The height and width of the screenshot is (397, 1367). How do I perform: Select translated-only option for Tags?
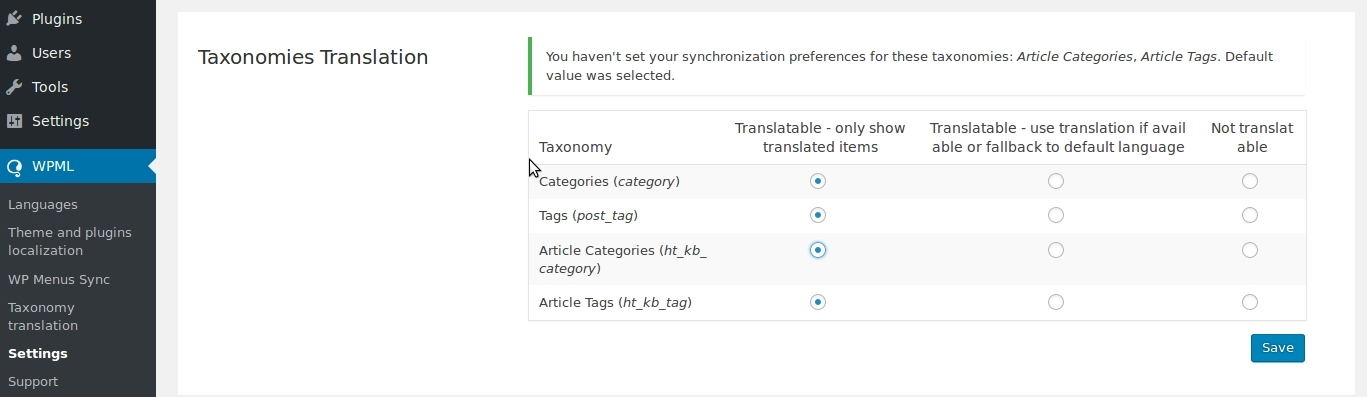818,215
